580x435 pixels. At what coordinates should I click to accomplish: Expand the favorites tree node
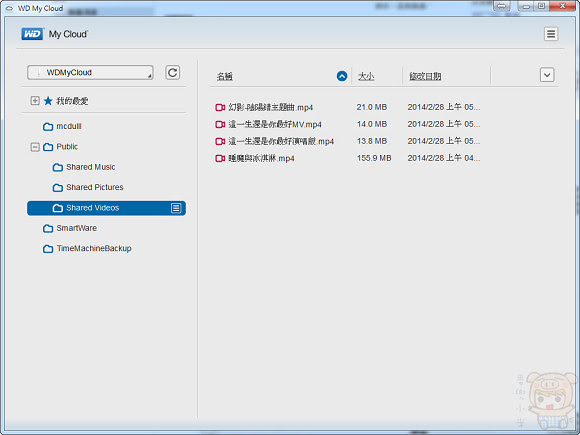click(35, 101)
